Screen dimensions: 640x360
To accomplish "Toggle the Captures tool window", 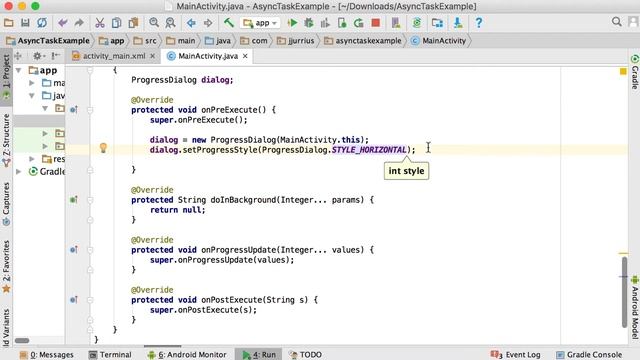I will click(6, 204).
